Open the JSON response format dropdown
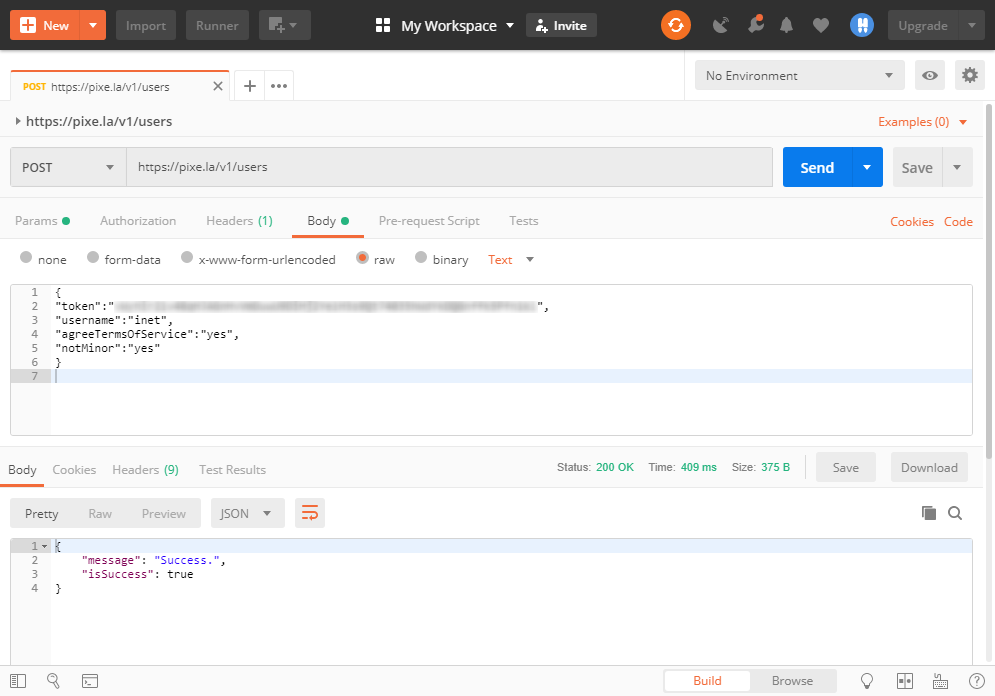995x696 pixels. (247, 513)
